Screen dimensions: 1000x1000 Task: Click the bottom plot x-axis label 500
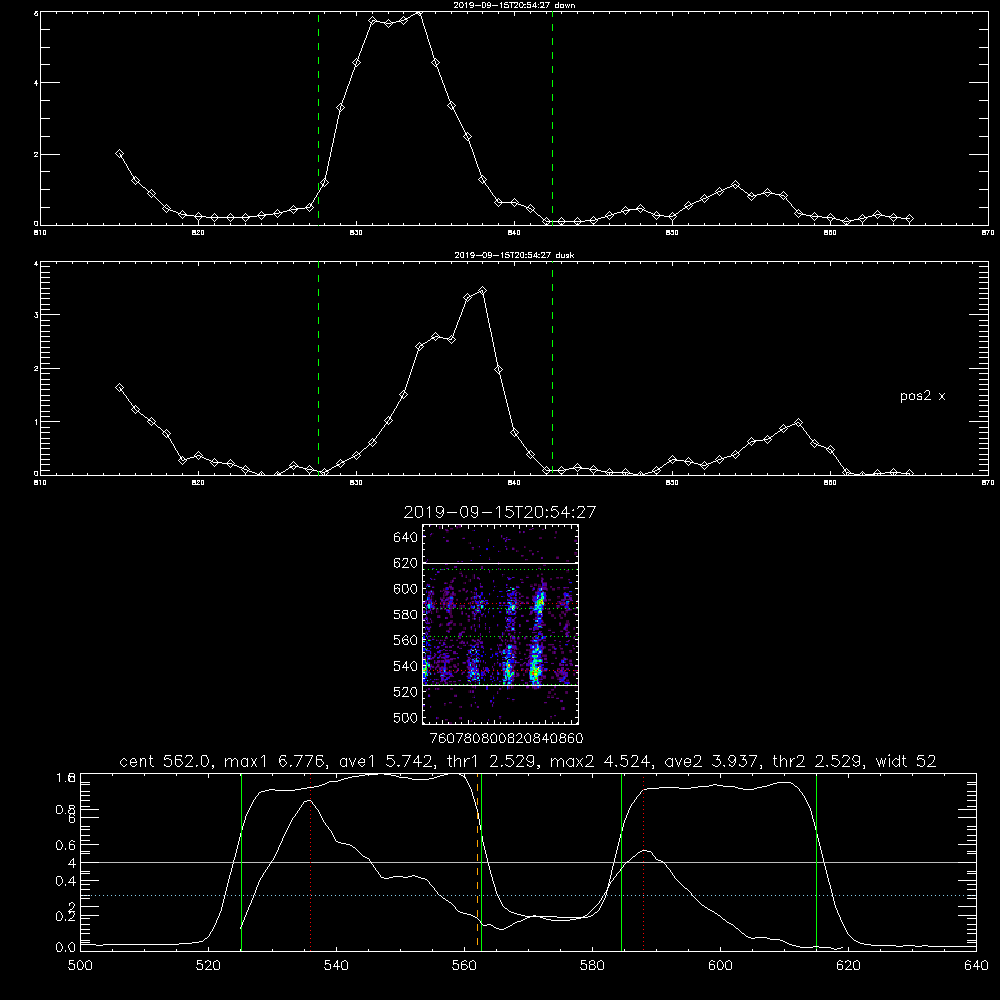click(x=80, y=966)
